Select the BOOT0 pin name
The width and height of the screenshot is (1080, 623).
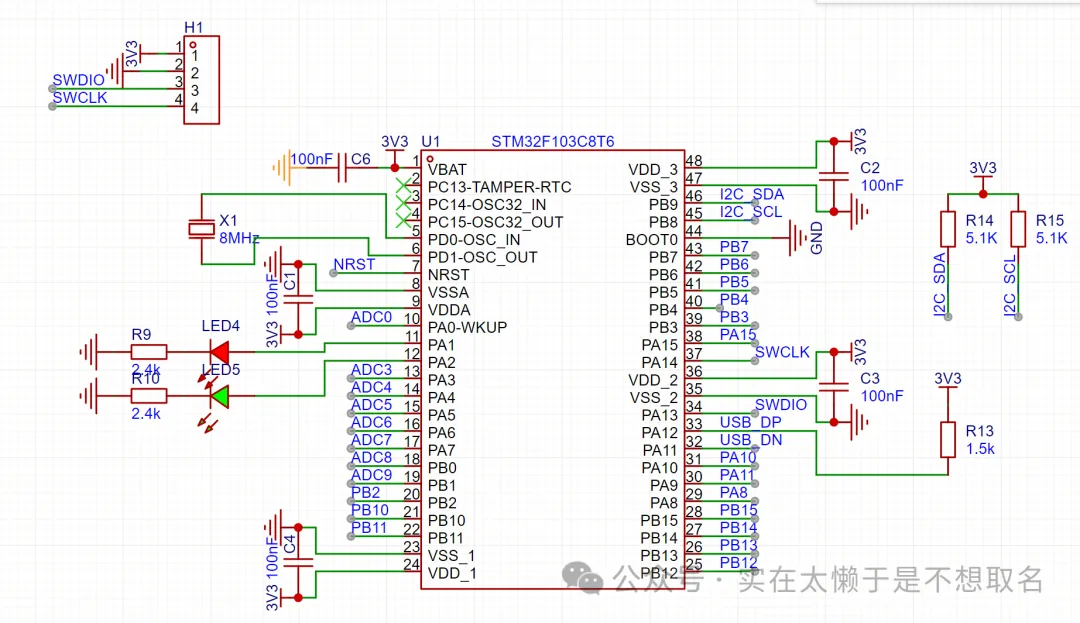[x=651, y=240]
